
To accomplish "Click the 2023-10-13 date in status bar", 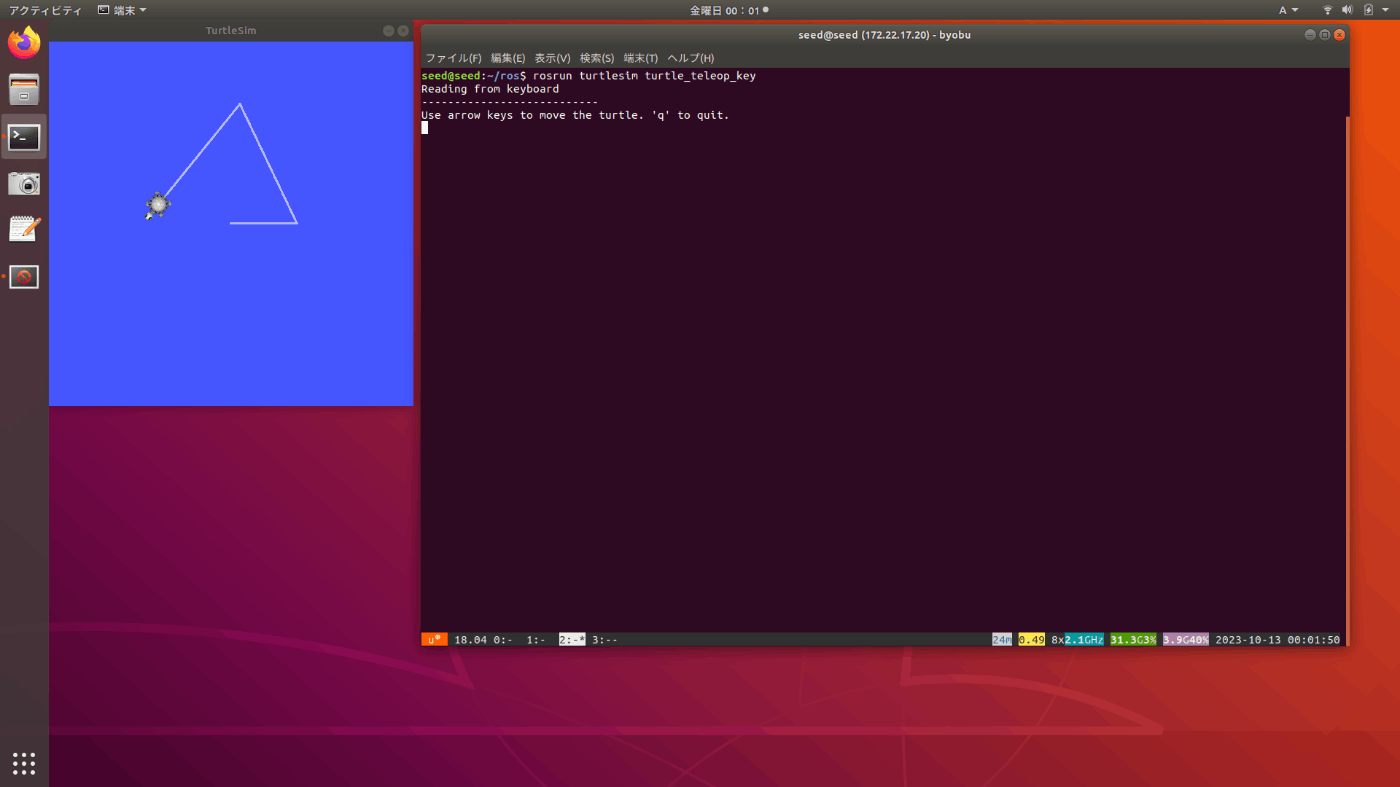I will (1248, 639).
